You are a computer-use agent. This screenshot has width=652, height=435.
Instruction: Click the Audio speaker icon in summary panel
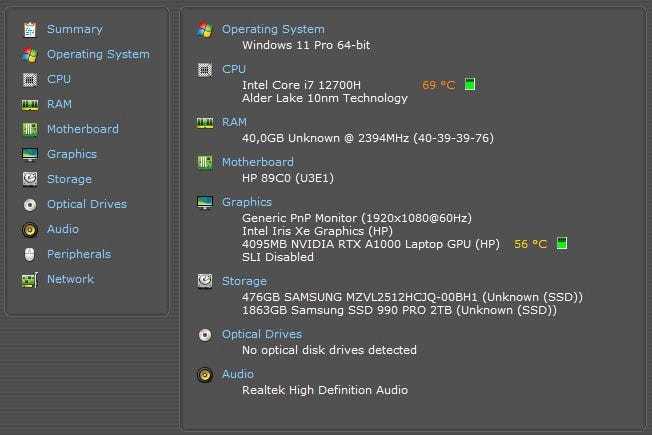point(205,375)
